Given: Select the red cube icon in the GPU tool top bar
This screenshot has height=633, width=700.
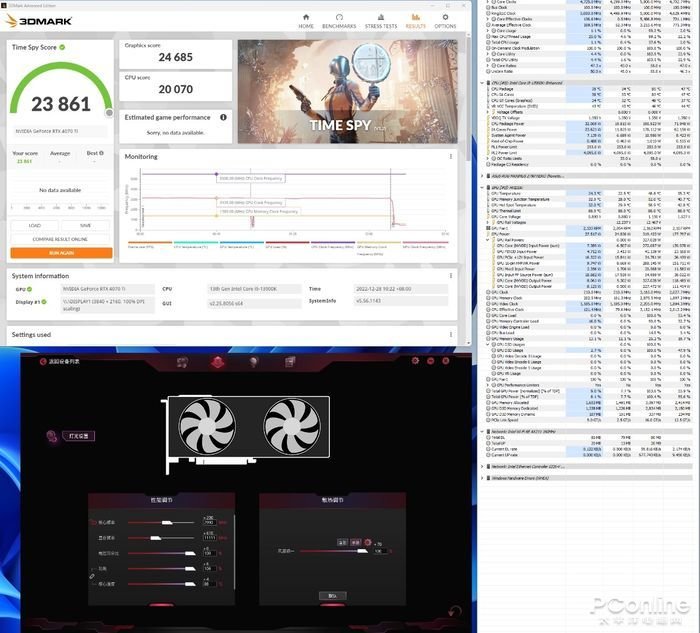Looking at the screenshot, I should (x=217, y=362).
